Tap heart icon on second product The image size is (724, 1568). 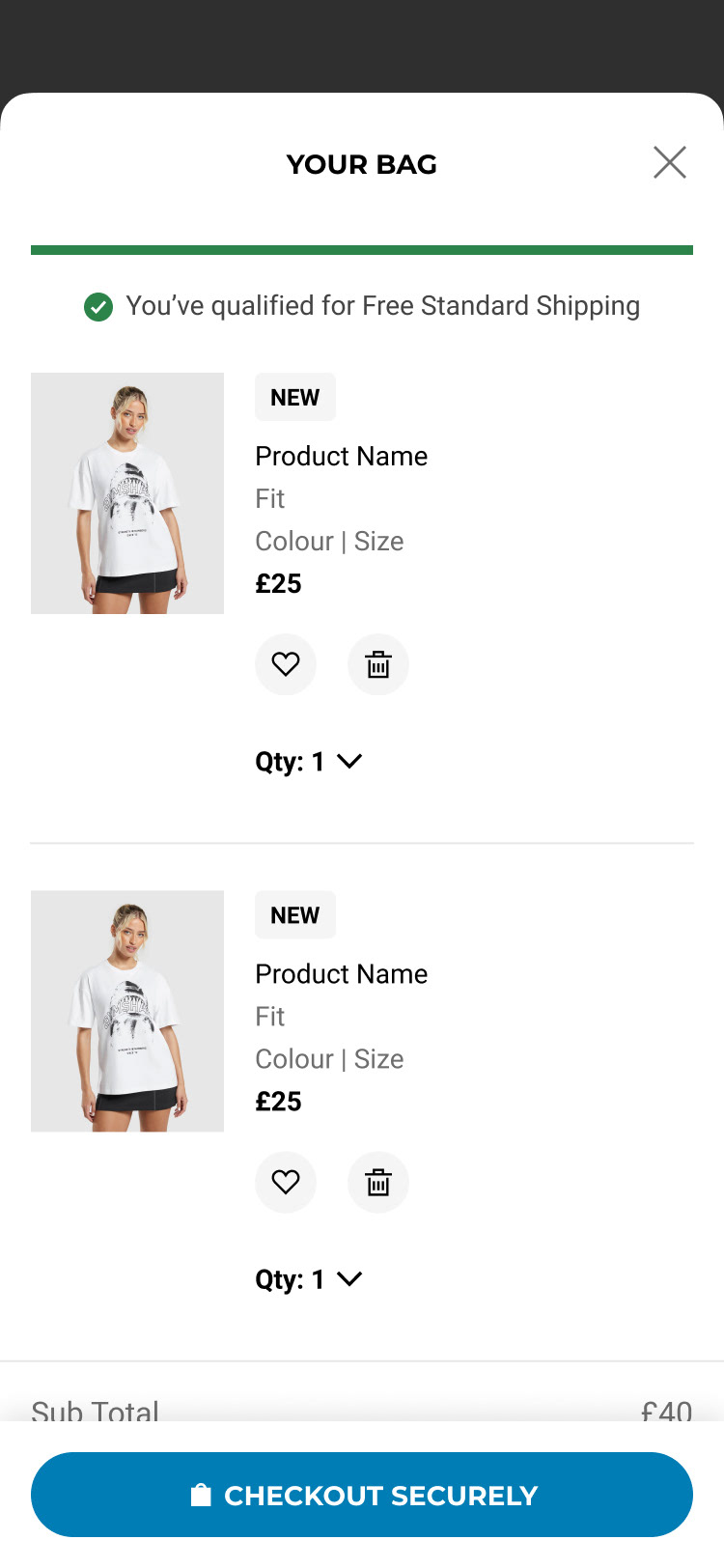point(286,1182)
